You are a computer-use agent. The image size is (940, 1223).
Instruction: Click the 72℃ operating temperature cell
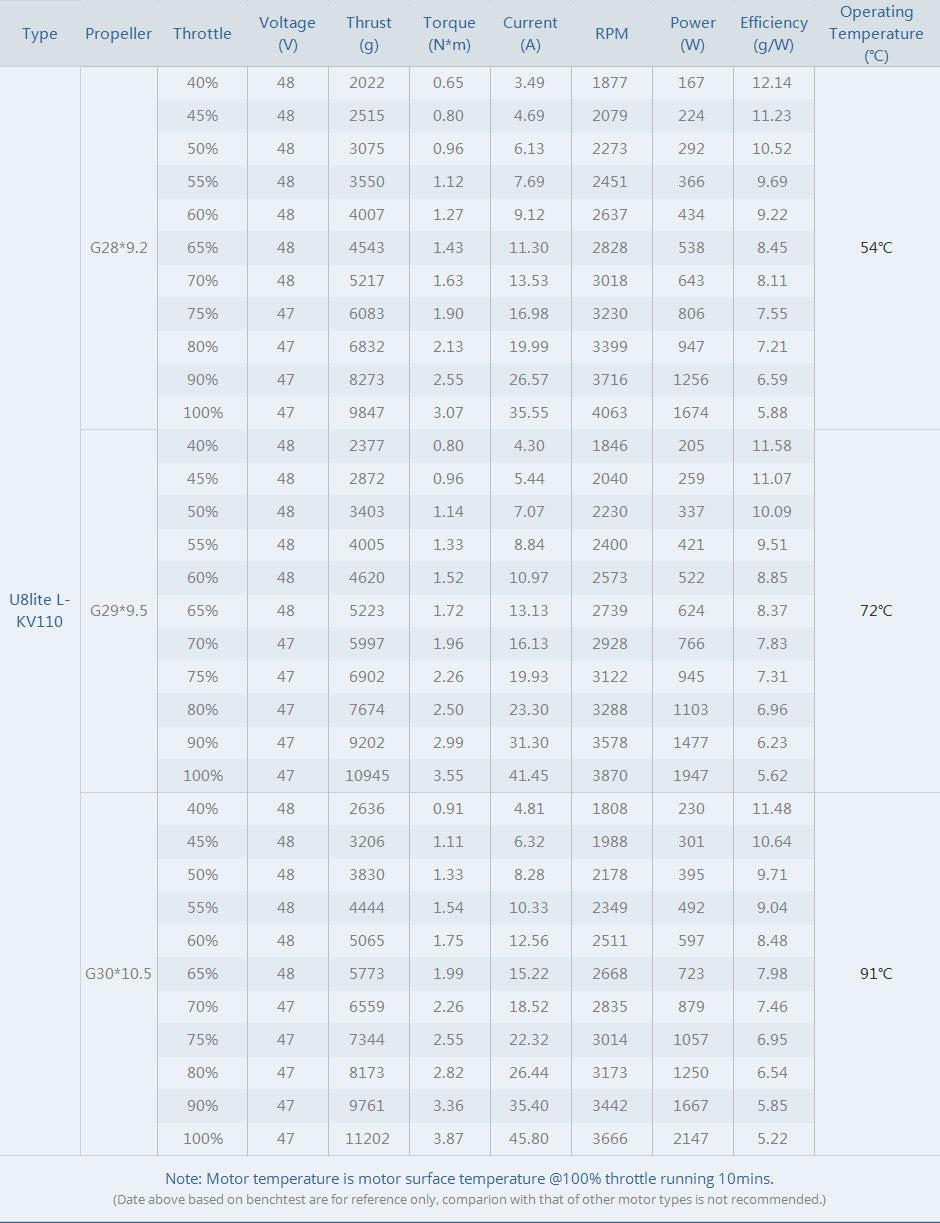[x=876, y=611]
